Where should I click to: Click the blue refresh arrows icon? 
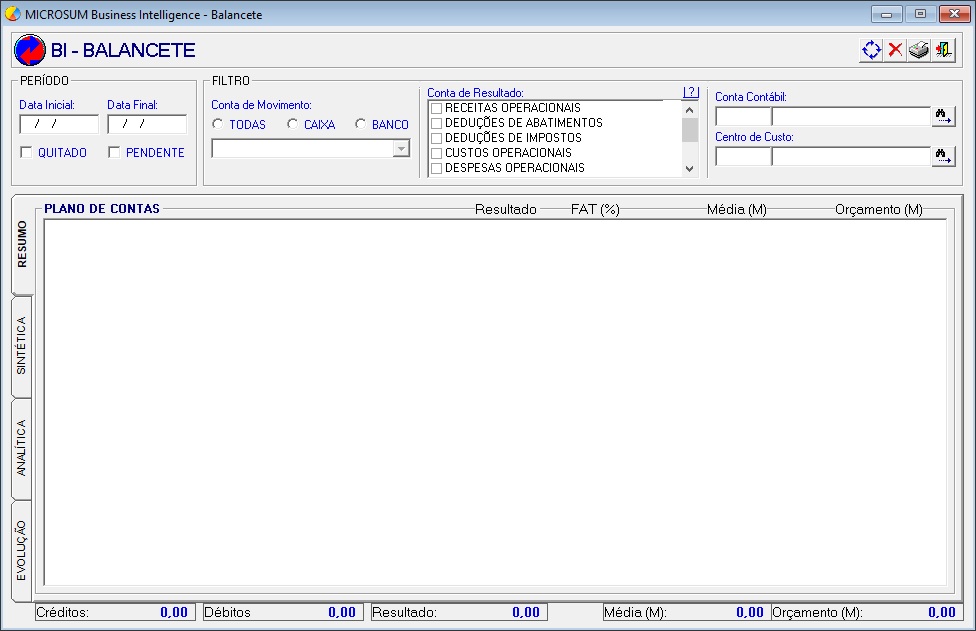click(871, 50)
